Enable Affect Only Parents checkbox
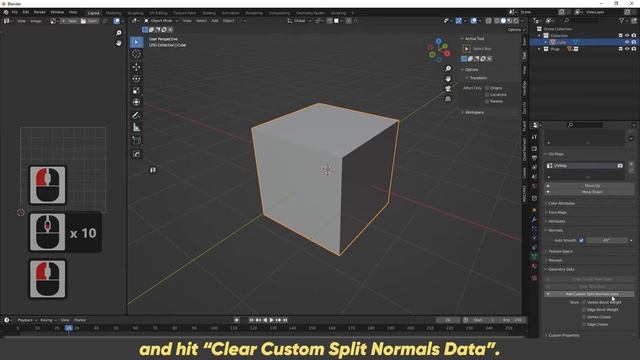This screenshot has height=360, width=640. click(487, 101)
